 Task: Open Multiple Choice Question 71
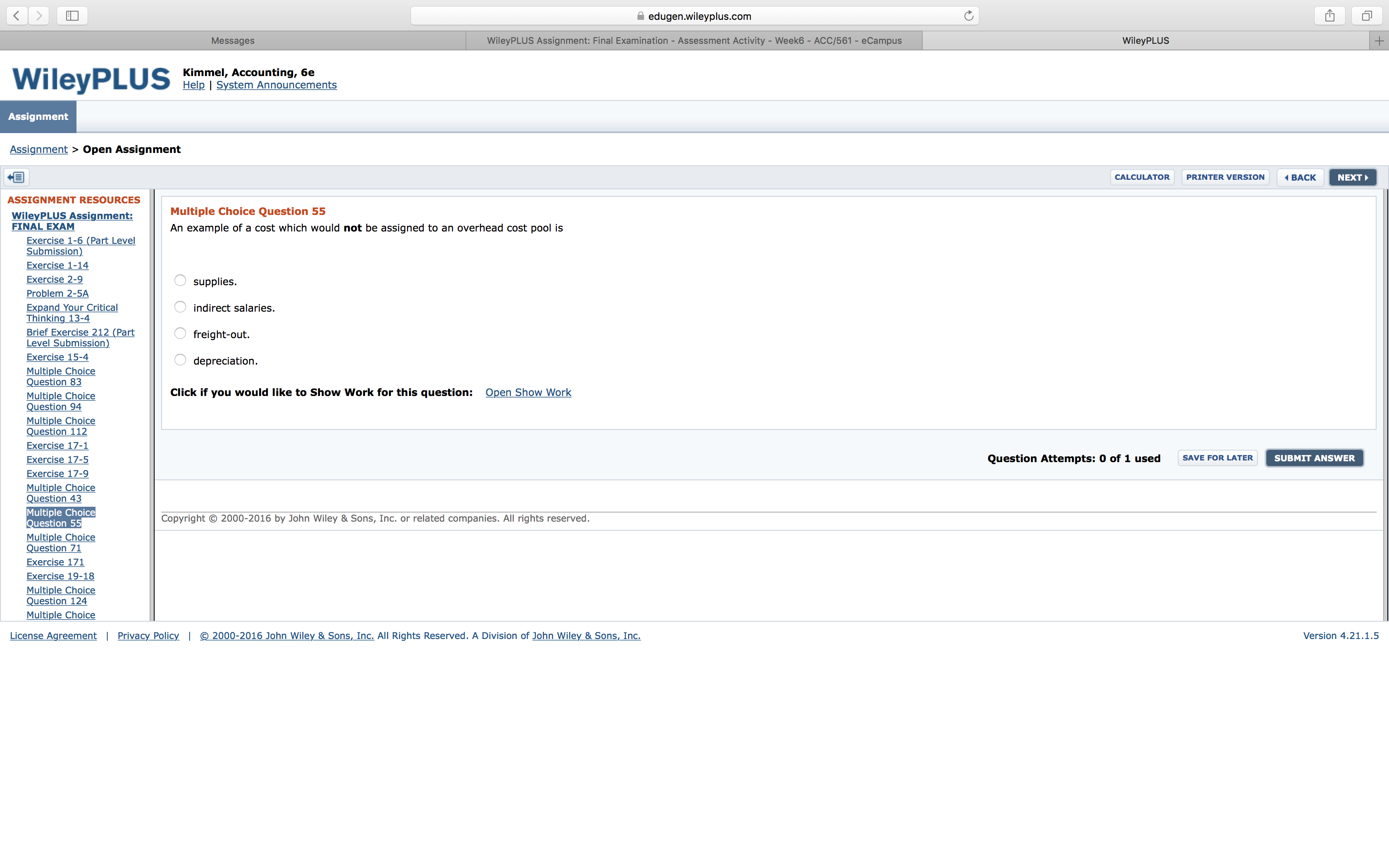[x=61, y=542]
